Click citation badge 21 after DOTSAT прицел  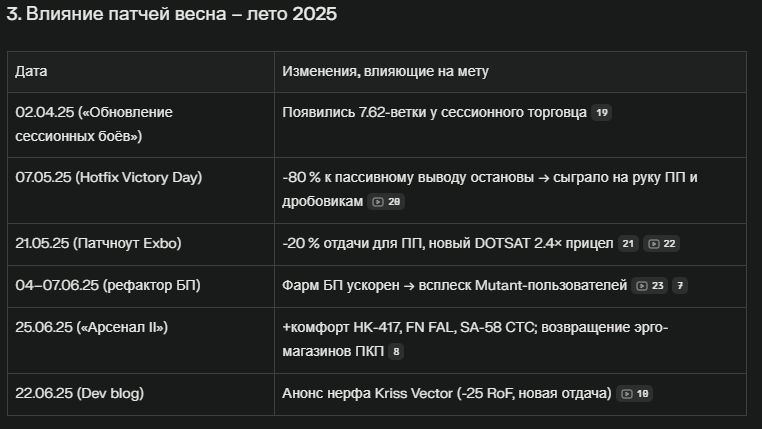coord(628,243)
